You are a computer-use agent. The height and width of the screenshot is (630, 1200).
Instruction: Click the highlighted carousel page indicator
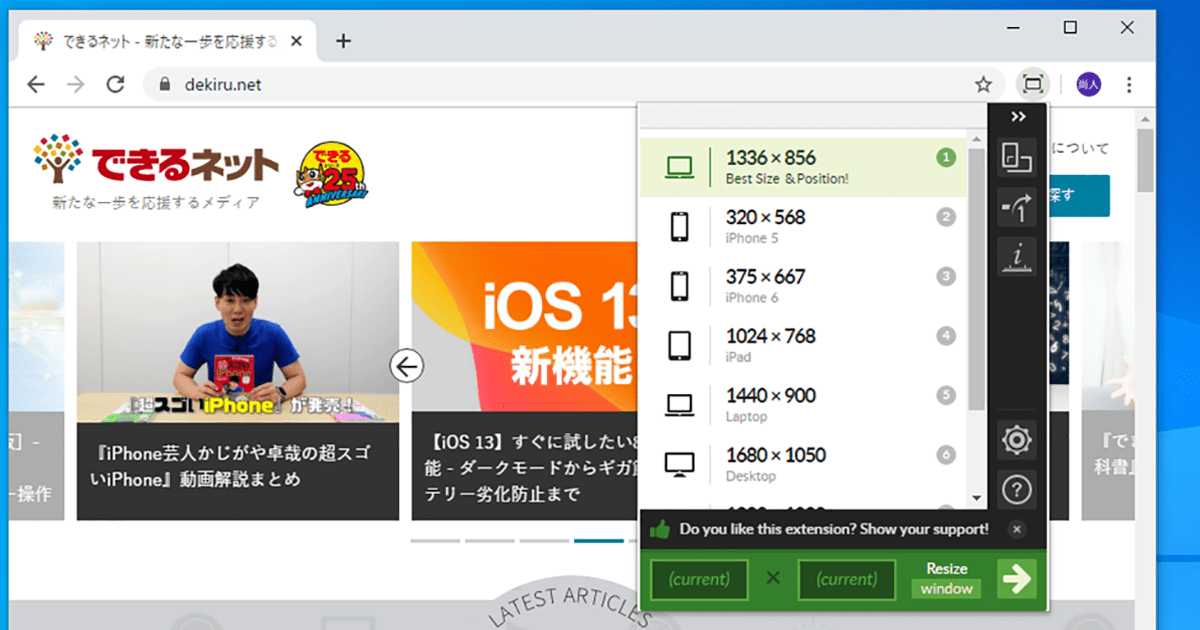(598, 541)
